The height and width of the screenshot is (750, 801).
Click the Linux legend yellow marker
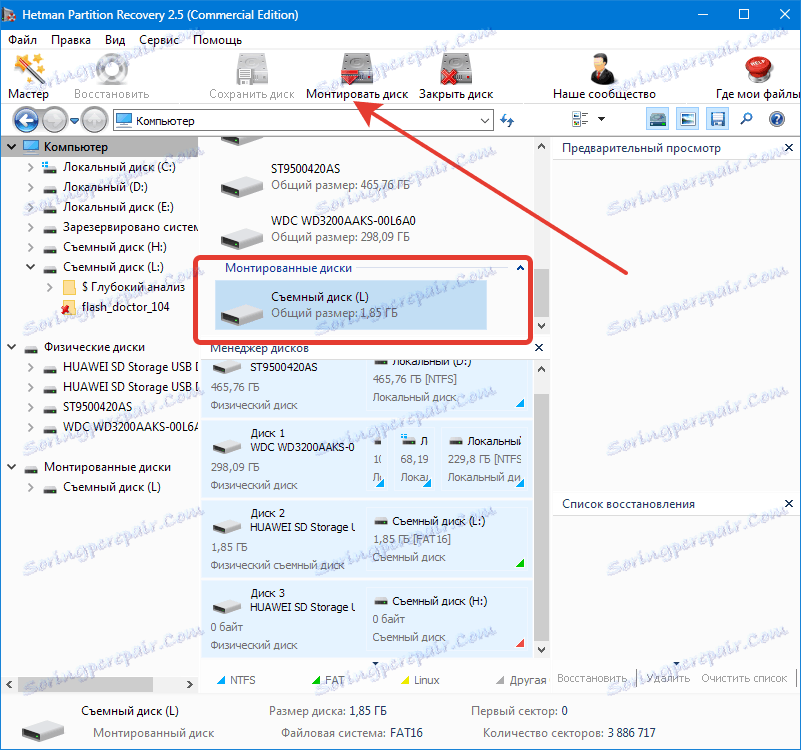[x=405, y=681]
